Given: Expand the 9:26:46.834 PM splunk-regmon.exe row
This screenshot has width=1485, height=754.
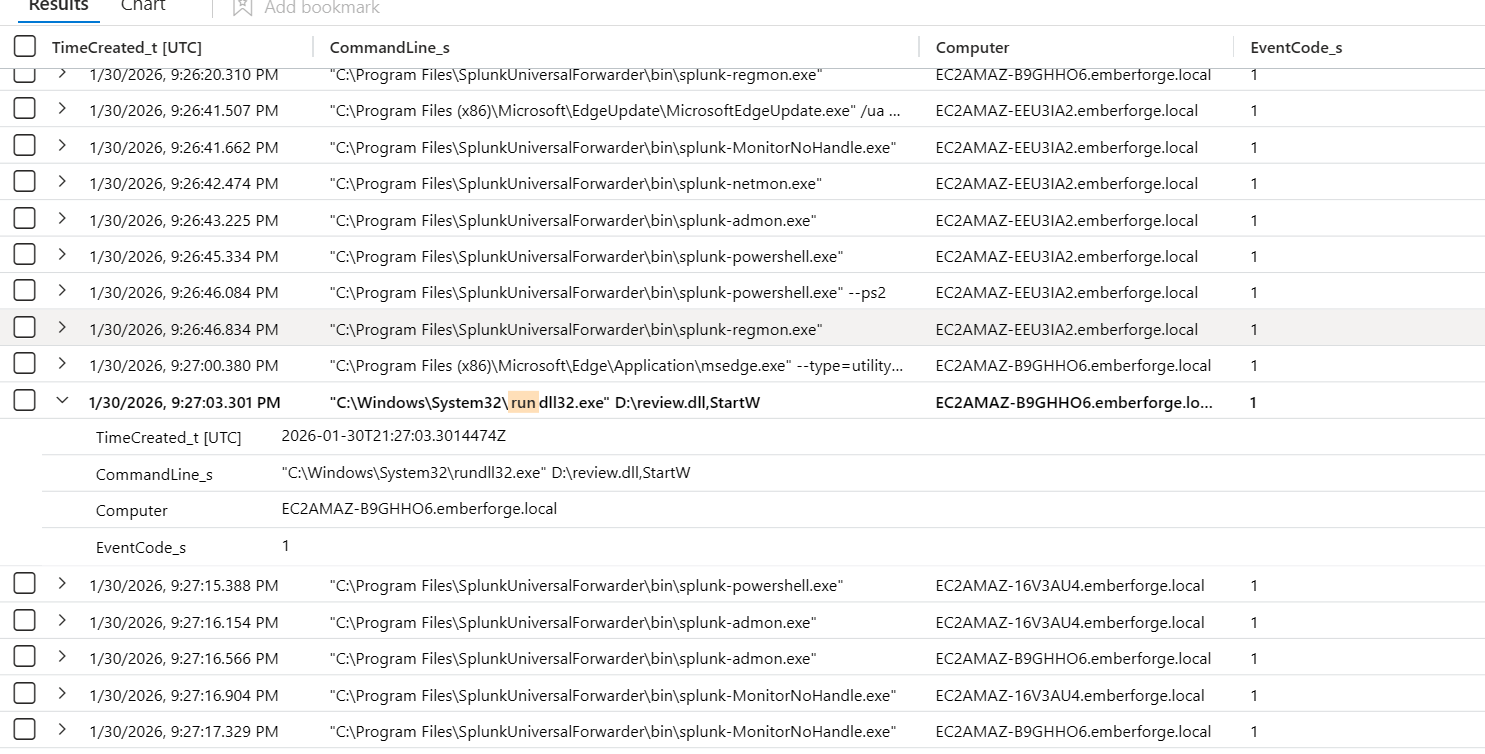Looking at the screenshot, I should point(62,328).
